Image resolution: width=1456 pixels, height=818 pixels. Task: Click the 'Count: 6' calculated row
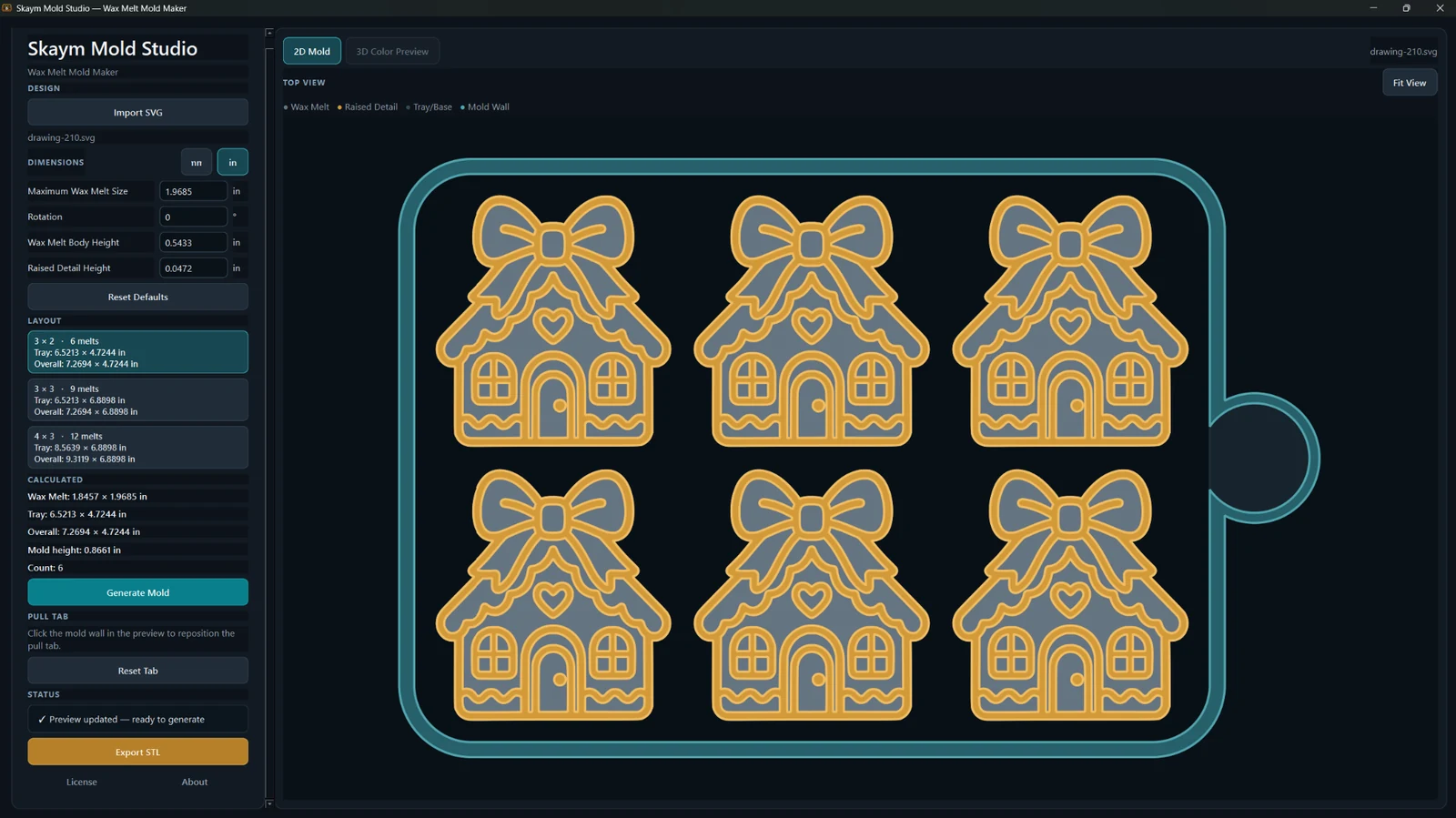pos(45,568)
